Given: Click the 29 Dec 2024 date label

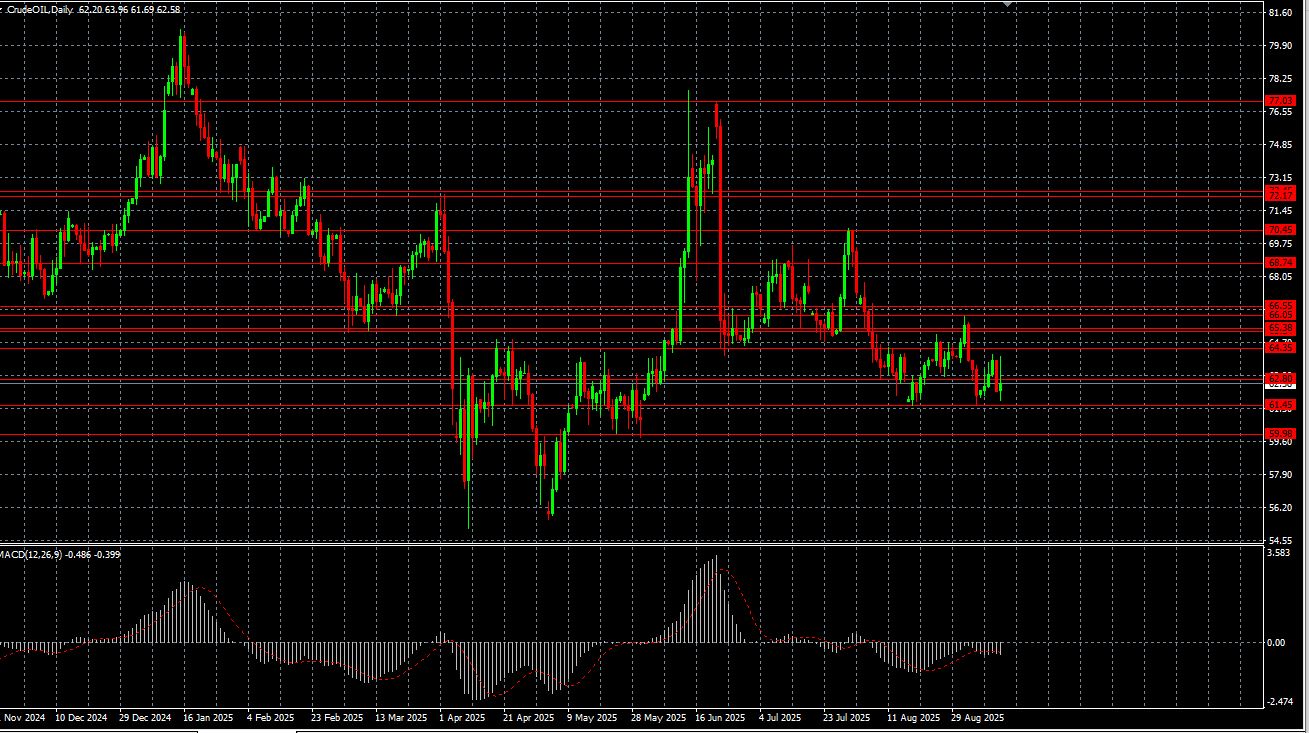Looking at the screenshot, I should [x=144, y=718].
